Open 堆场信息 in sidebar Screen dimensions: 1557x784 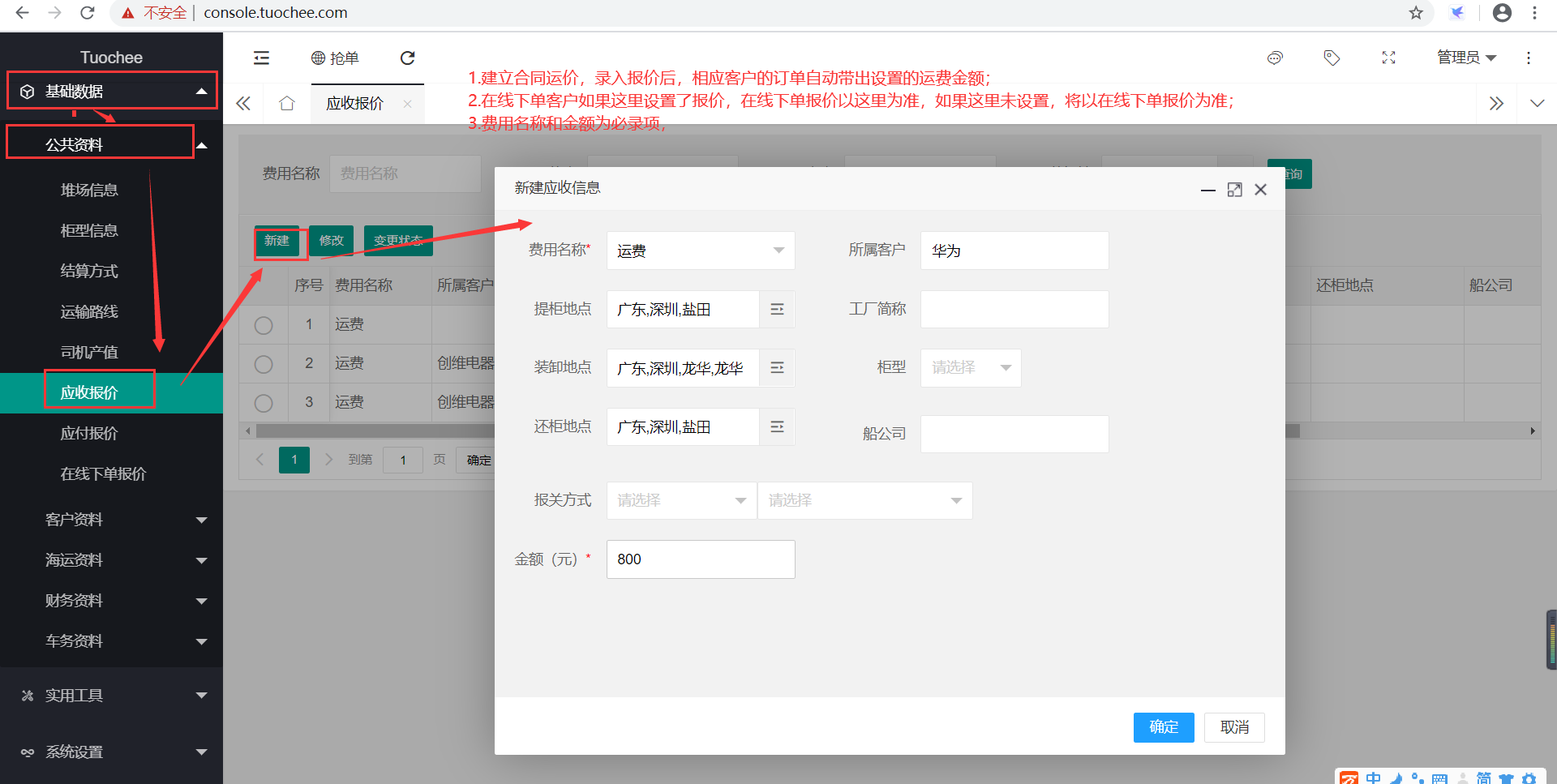tap(89, 190)
